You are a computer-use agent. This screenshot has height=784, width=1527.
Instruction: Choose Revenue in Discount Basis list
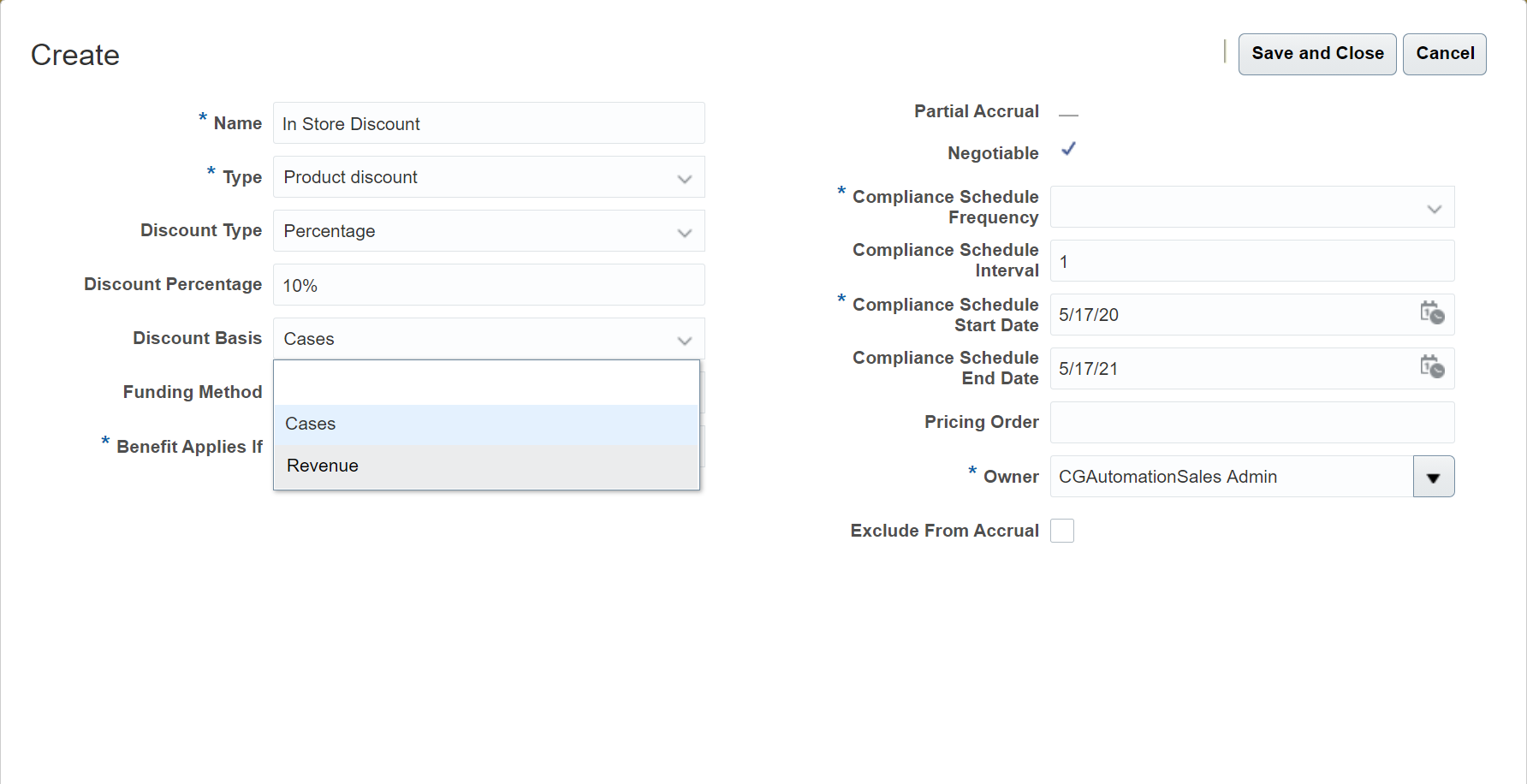[486, 466]
